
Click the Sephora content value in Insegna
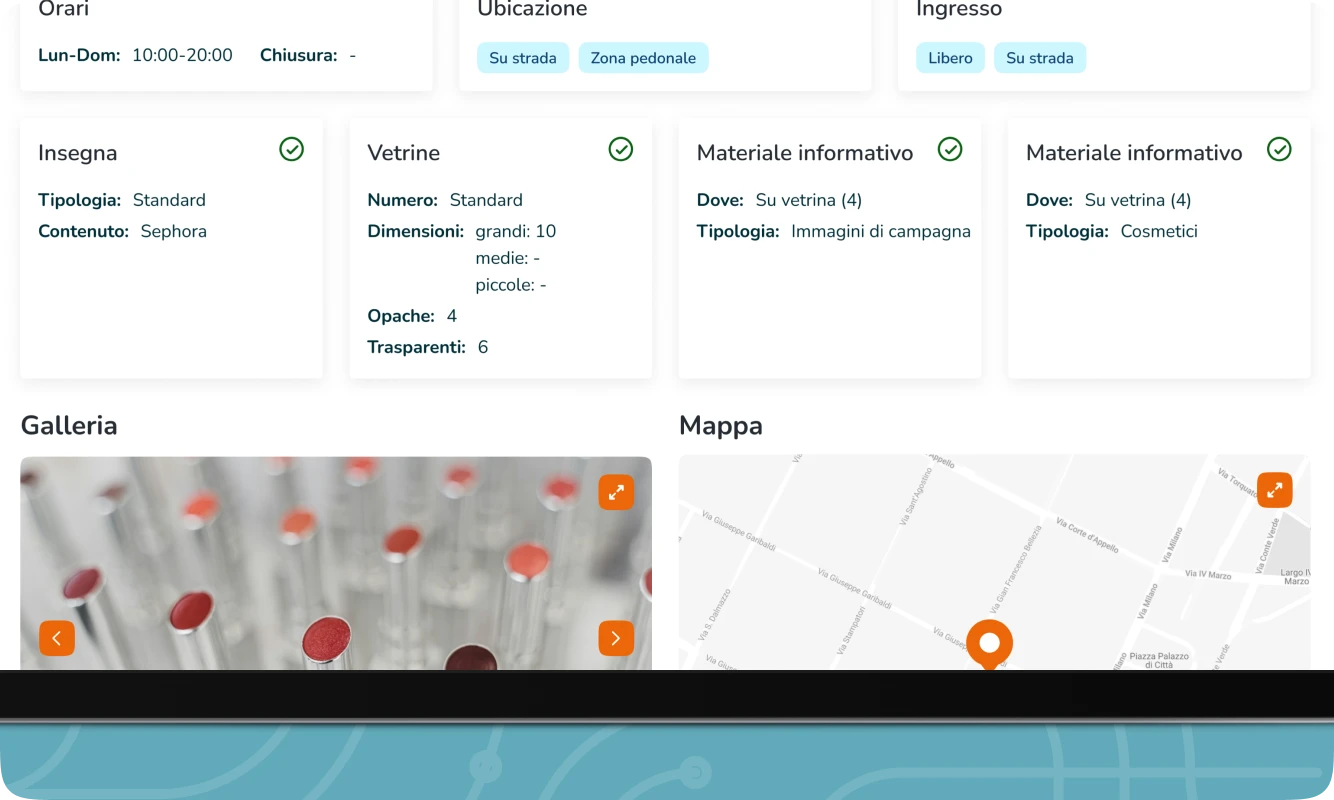pos(173,231)
